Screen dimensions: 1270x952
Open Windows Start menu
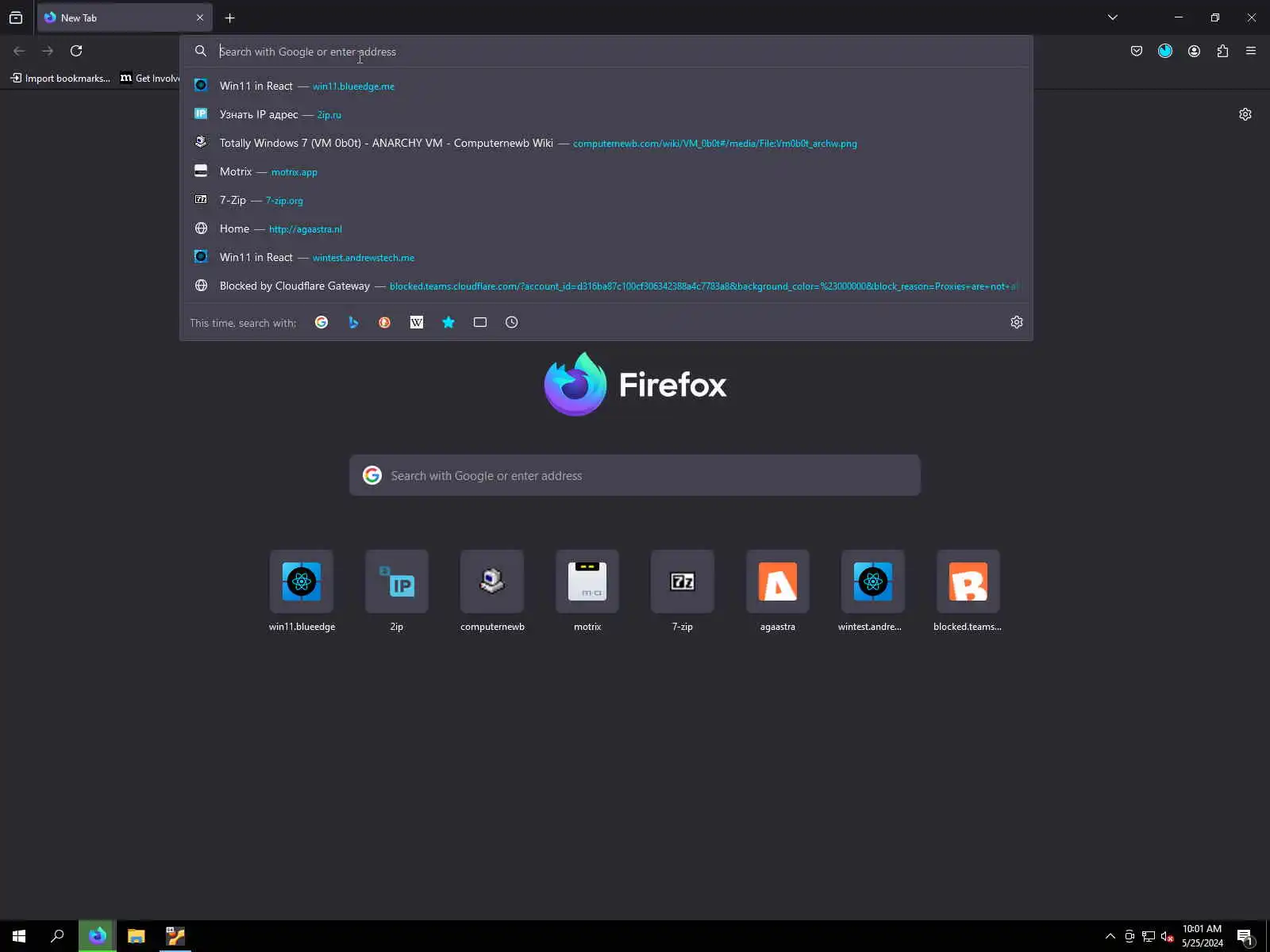point(19,936)
